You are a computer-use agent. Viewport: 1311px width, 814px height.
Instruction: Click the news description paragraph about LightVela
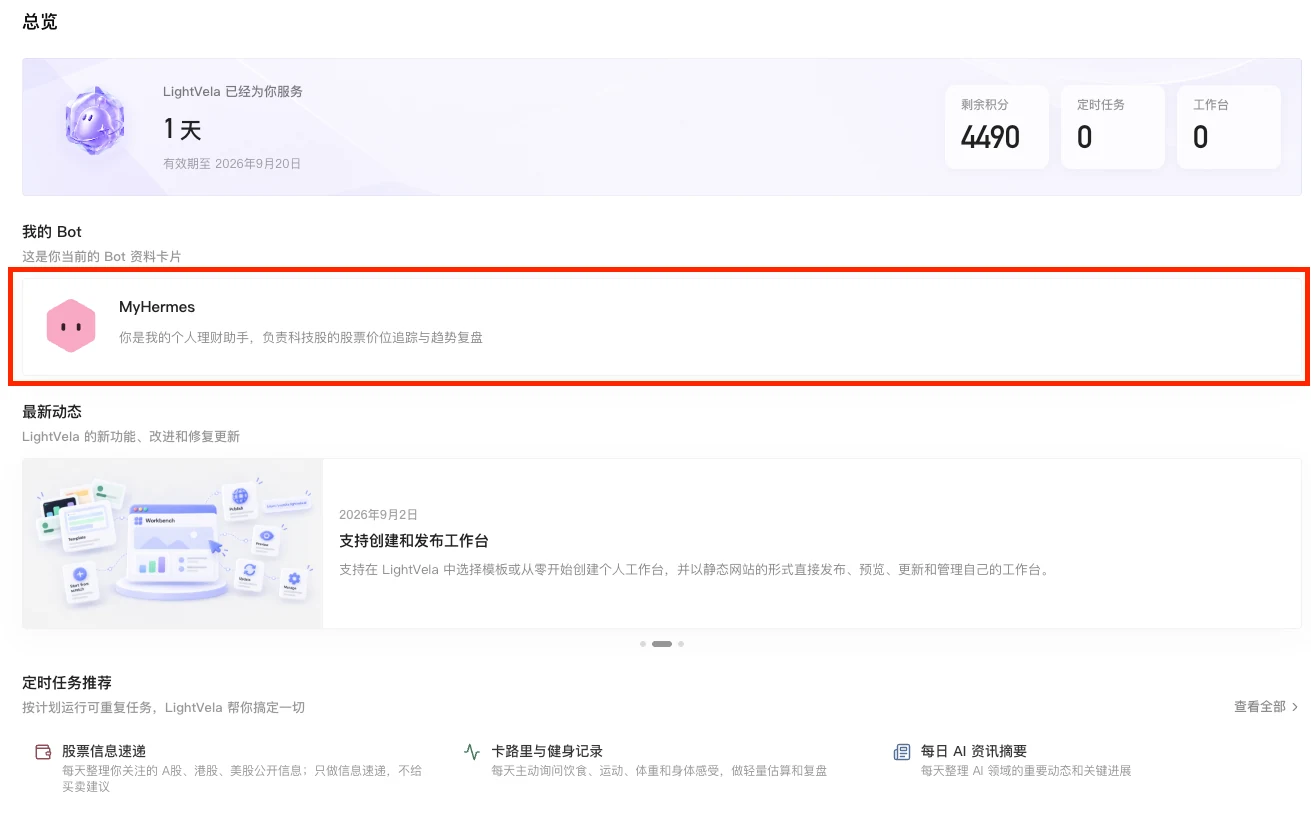pyautogui.click(x=695, y=570)
